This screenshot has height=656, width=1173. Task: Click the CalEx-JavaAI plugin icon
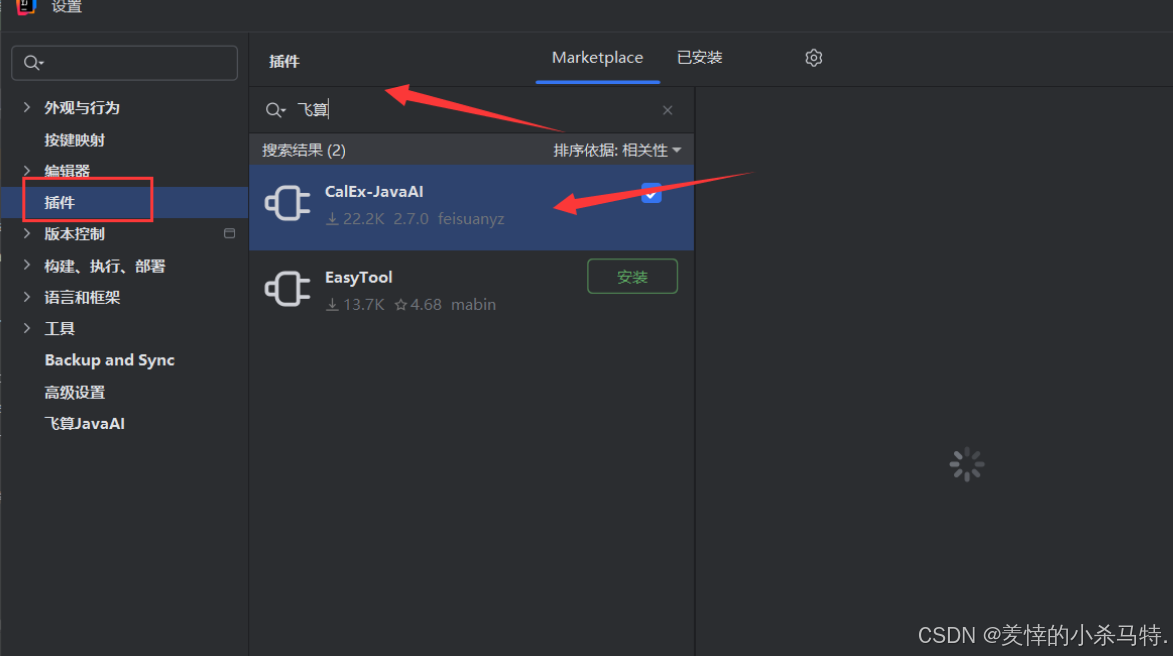(x=287, y=203)
